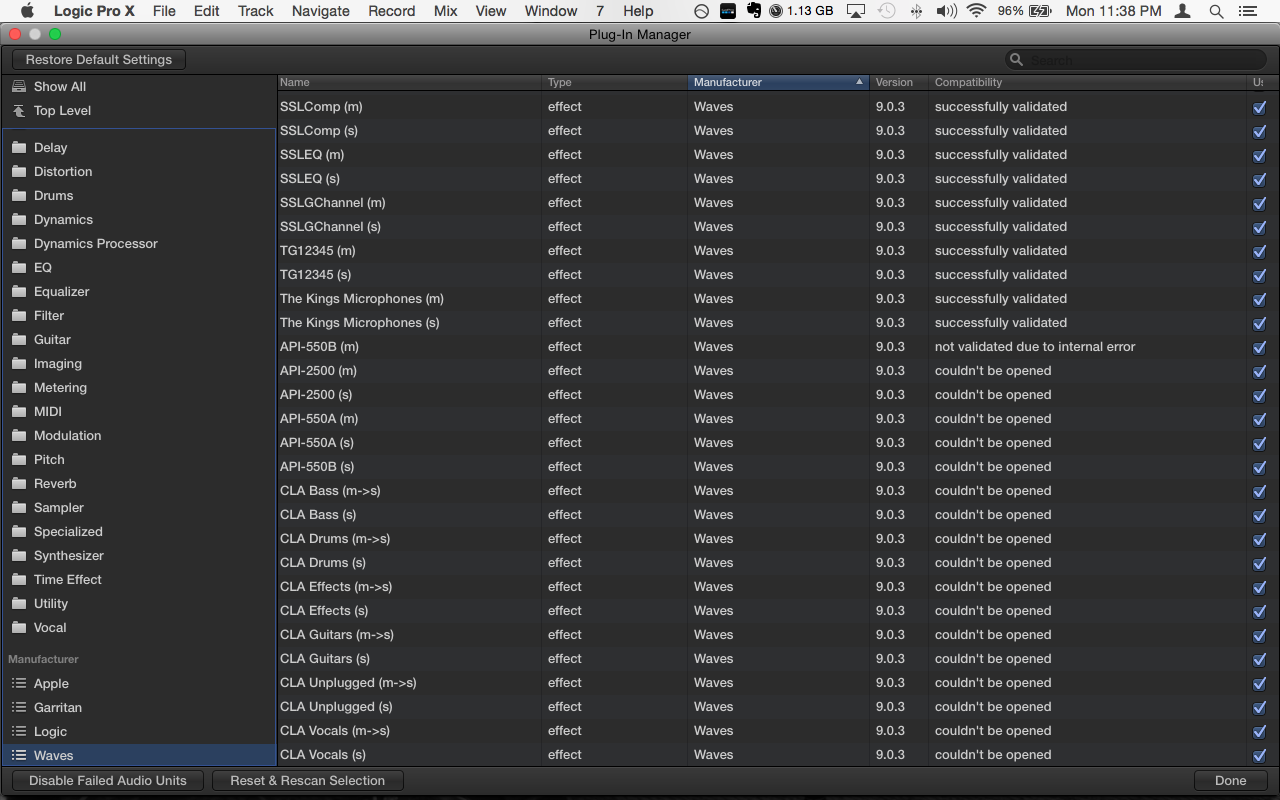Select the MIDI folder icon

[19, 411]
